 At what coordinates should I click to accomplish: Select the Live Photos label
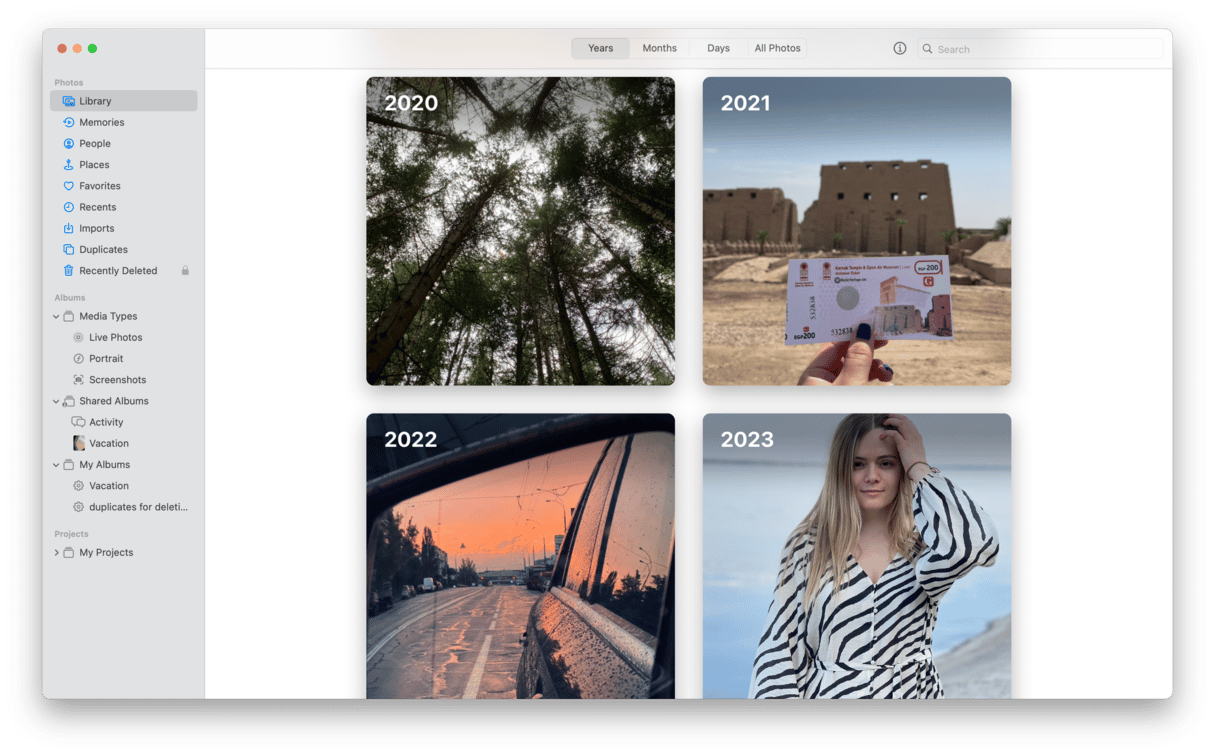pyautogui.click(x=115, y=338)
